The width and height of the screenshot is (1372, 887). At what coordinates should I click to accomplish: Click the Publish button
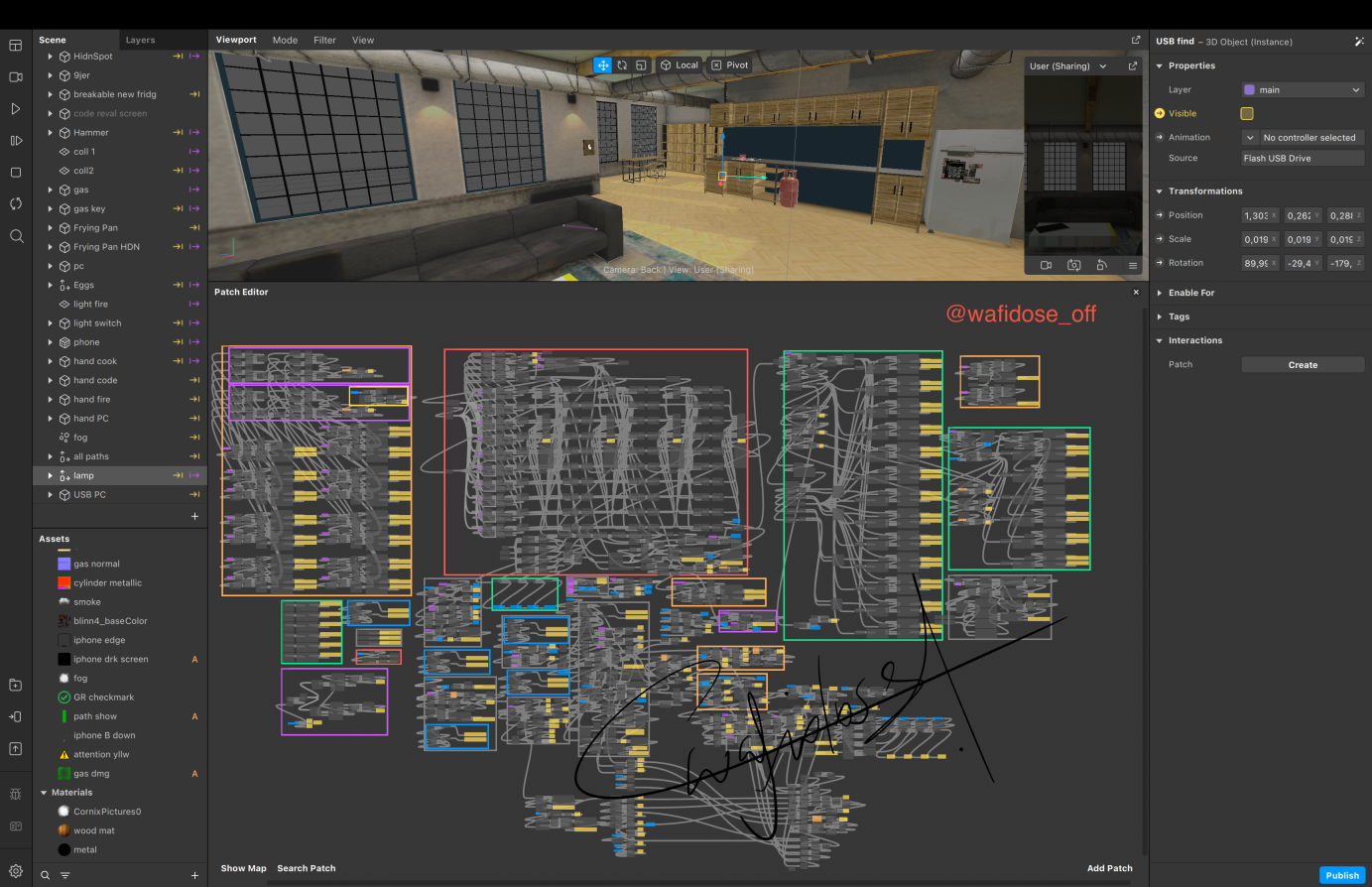click(x=1341, y=875)
